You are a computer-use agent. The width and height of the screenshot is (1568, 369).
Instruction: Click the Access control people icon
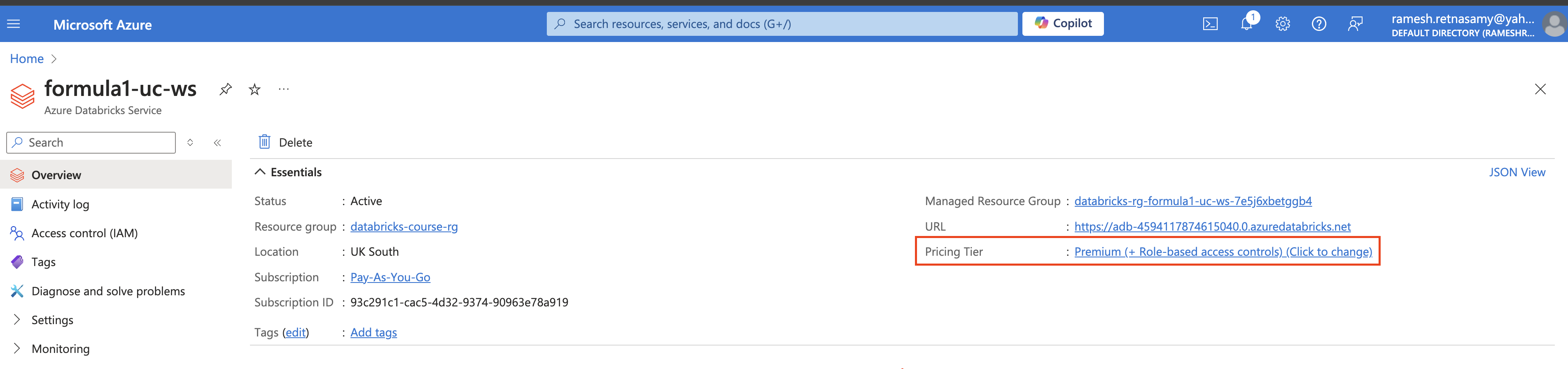(x=17, y=233)
